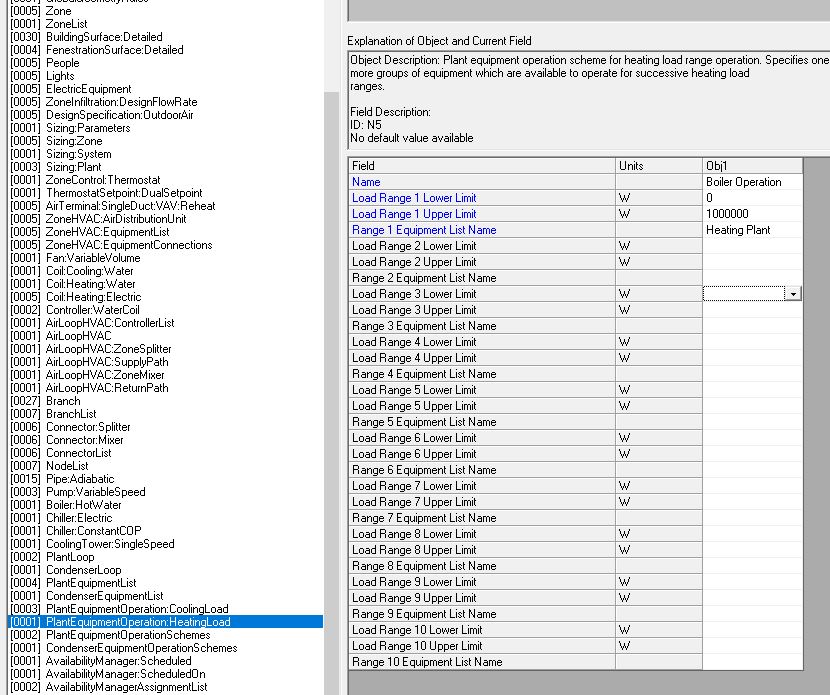This screenshot has height=695, width=830.
Task: Click the class list vertical scrollbar
Action: tap(332, 400)
